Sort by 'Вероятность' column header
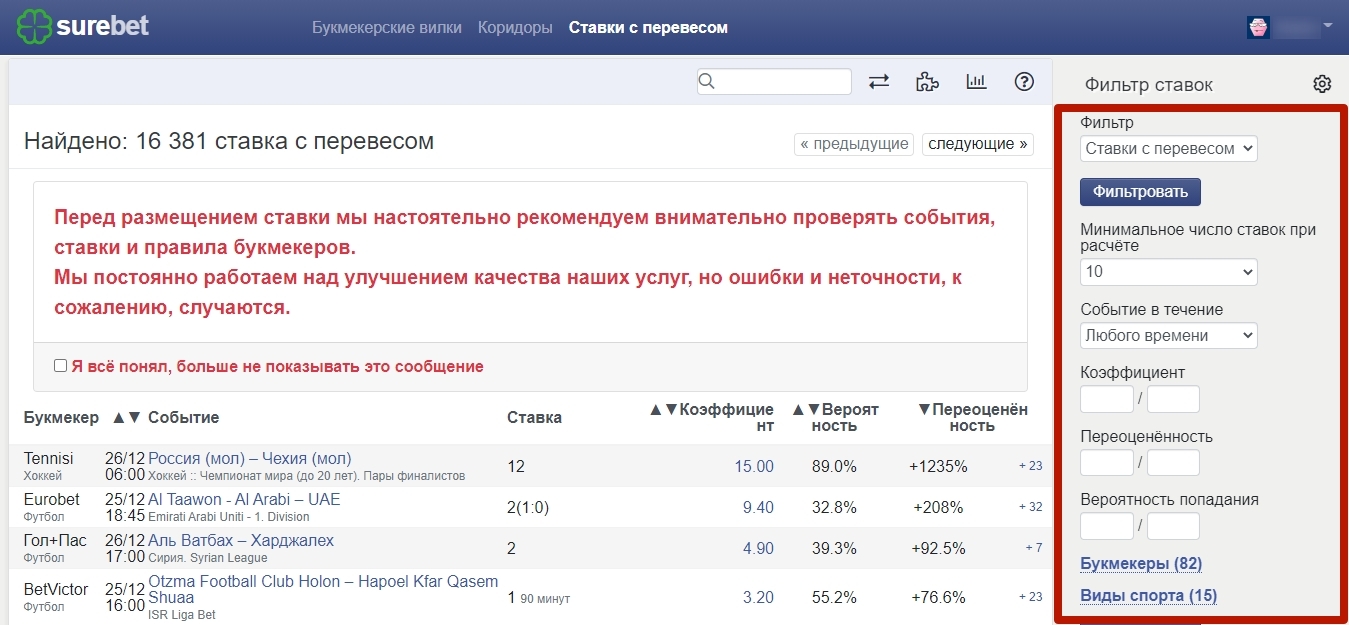 pos(835,417)
